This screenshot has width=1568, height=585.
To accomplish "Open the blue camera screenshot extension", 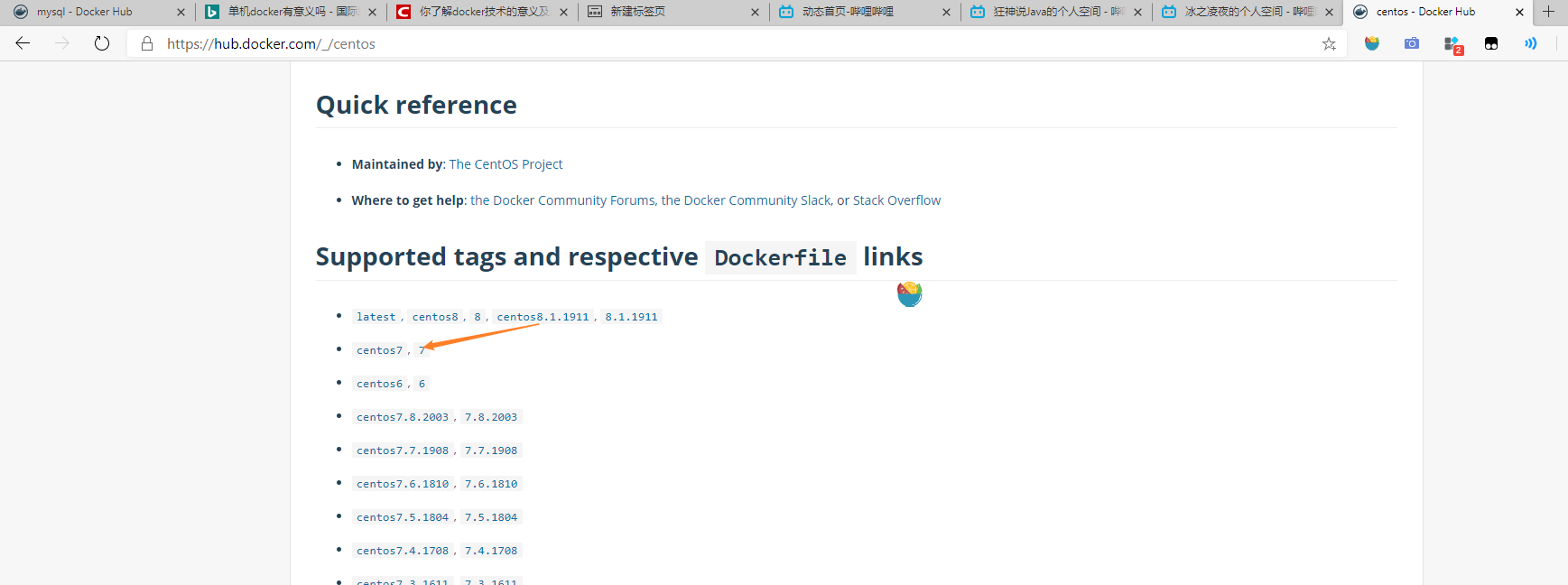I will (1412, 43).
